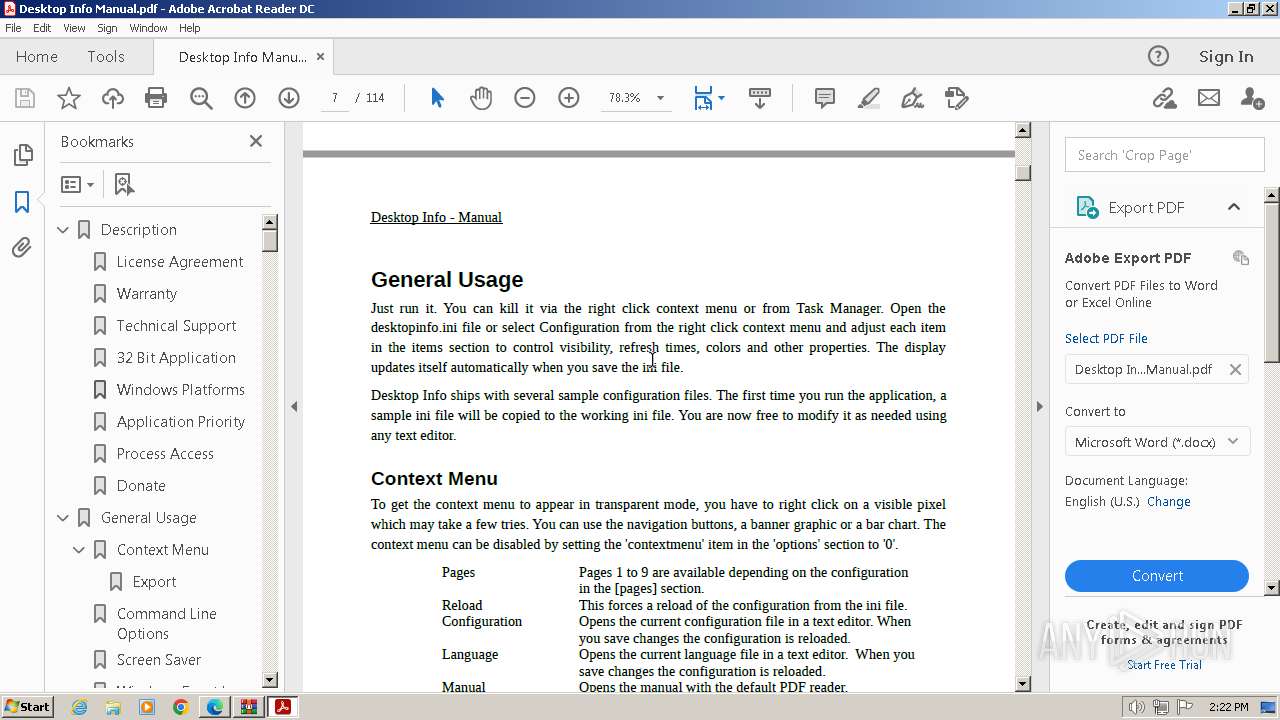
Task: Open the File menu
Action: tap(14, 28)
